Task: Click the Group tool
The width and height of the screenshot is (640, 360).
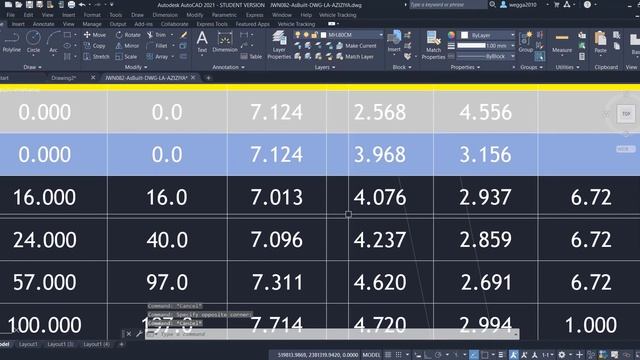Action: 526,42
